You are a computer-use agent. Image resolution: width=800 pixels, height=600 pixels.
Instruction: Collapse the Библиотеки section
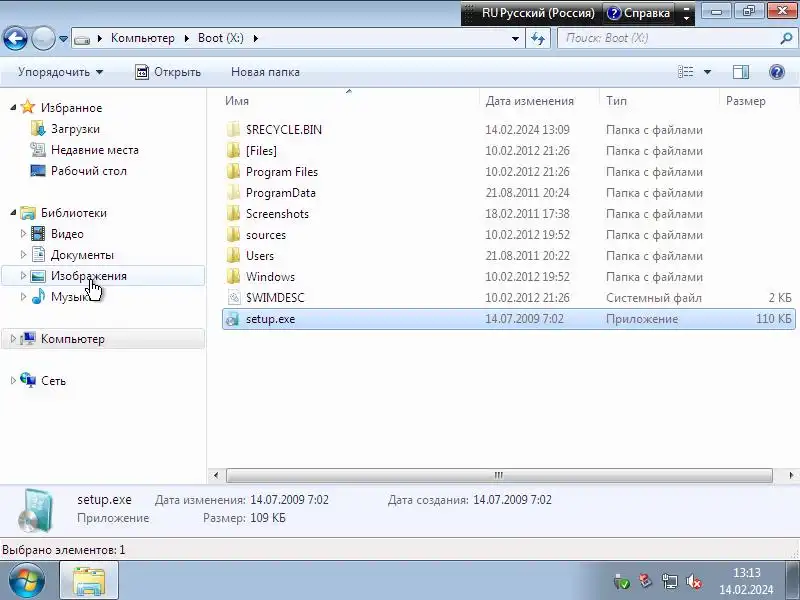[13, 212]
